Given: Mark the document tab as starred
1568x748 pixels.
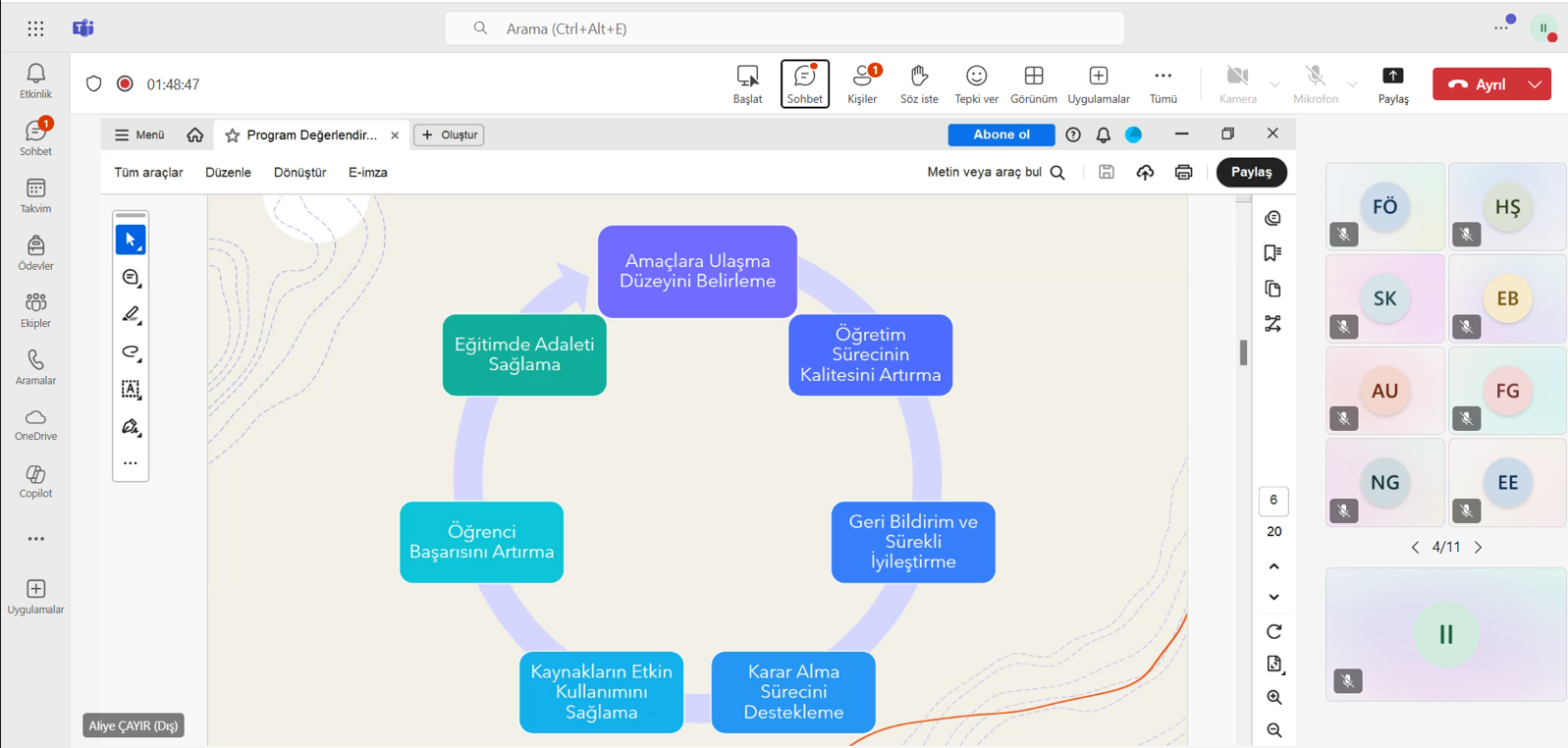Looking at the screenshot, I should coord(233,135).
